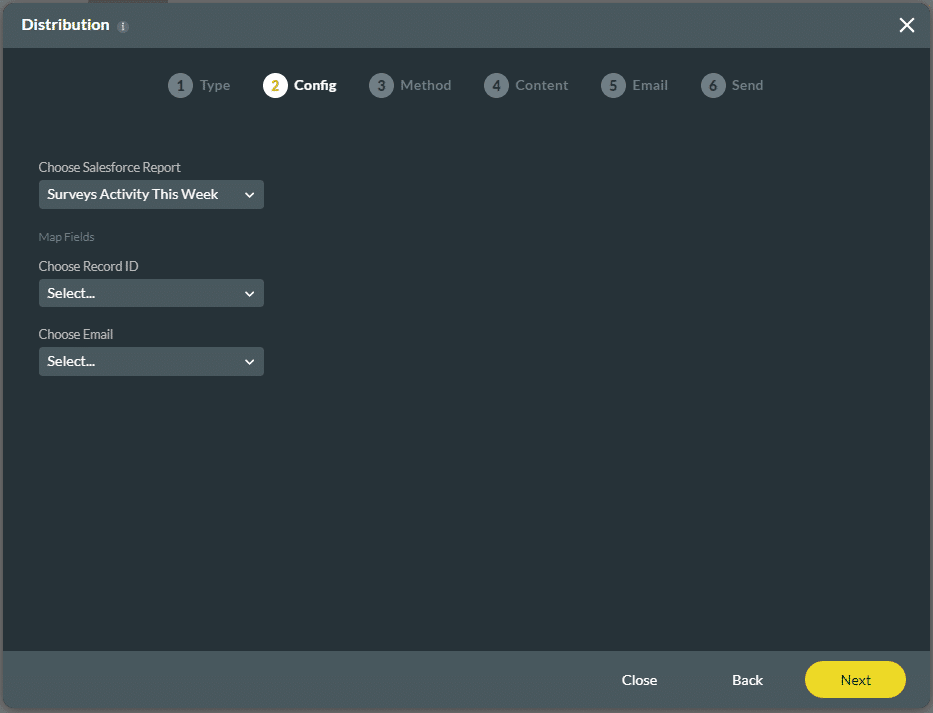The width and height of the screenshot is (933, 713).
Task: Navigate to the Send step label
Action: (x=747, y=86)
